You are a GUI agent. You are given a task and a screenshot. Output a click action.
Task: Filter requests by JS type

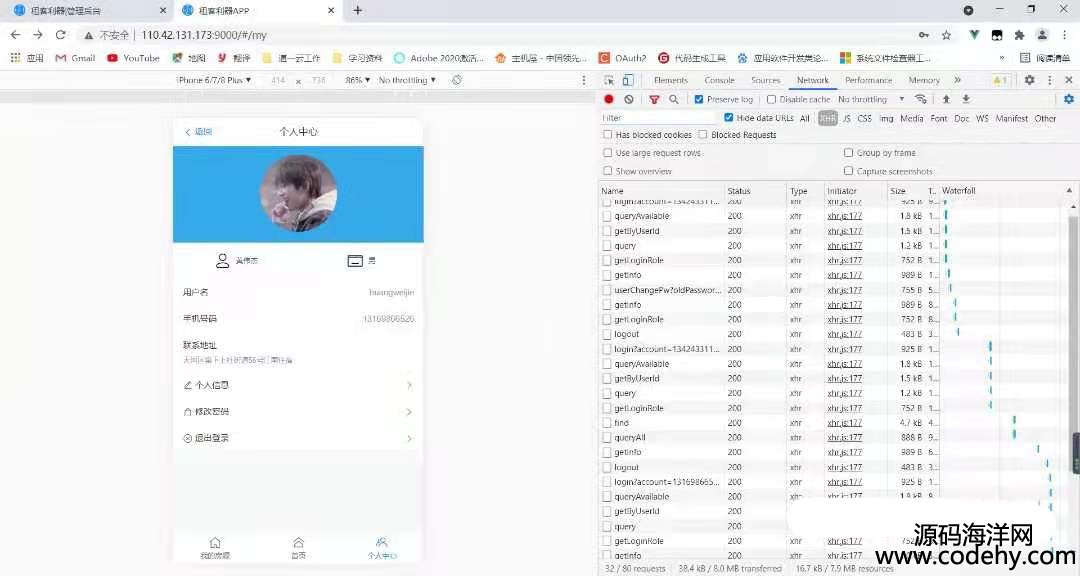pyautogui.click(x=847, y=118)
